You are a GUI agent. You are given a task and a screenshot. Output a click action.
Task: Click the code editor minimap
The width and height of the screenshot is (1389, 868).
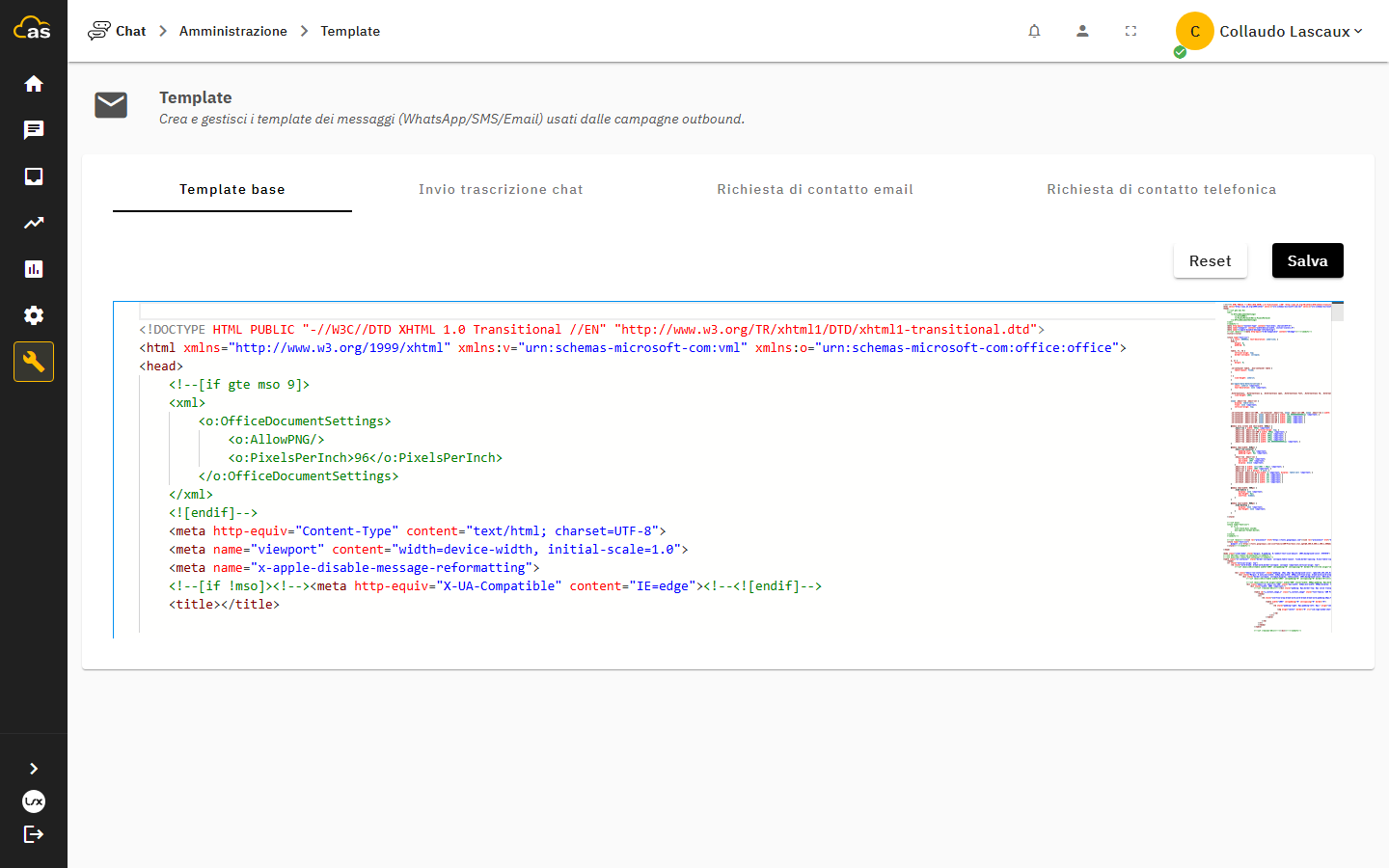(1276, 468)
